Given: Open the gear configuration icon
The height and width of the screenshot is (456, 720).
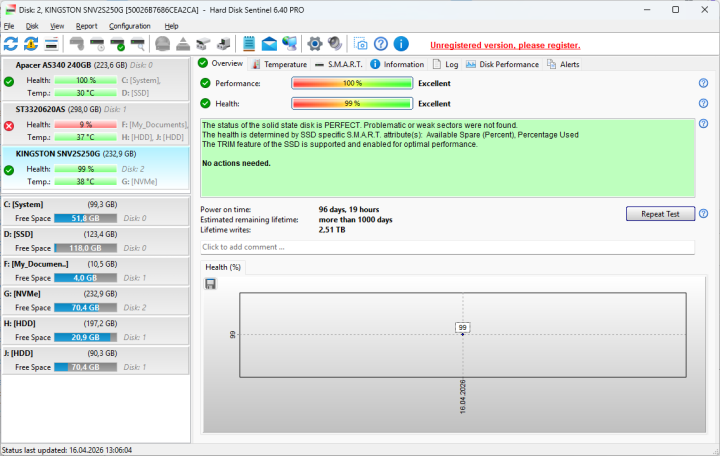Looking at the screenshot, I should (315, 44).
